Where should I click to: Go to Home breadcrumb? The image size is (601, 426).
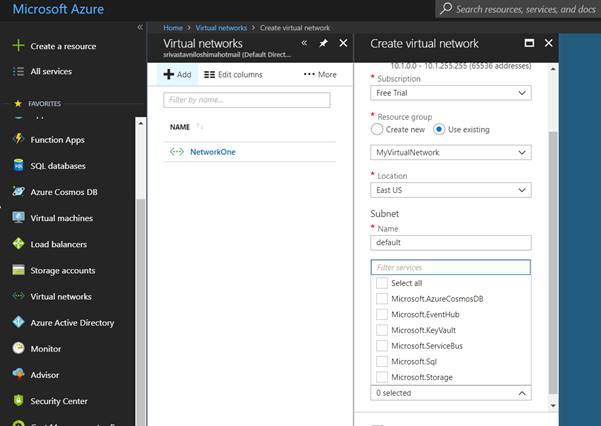(x=173, y=28)
